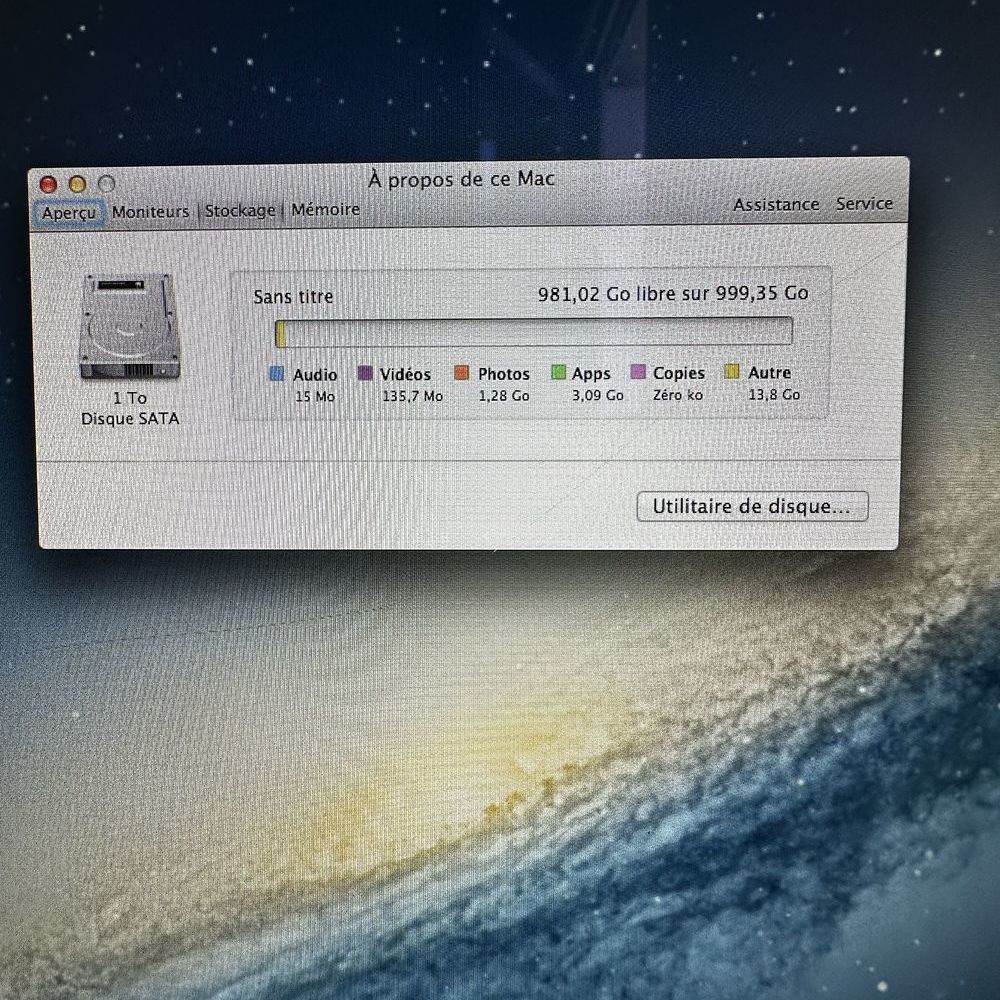Click the purple Vidéos color swatch
The height and width of the screenshot is (1000, 1000).
(365, 373)
